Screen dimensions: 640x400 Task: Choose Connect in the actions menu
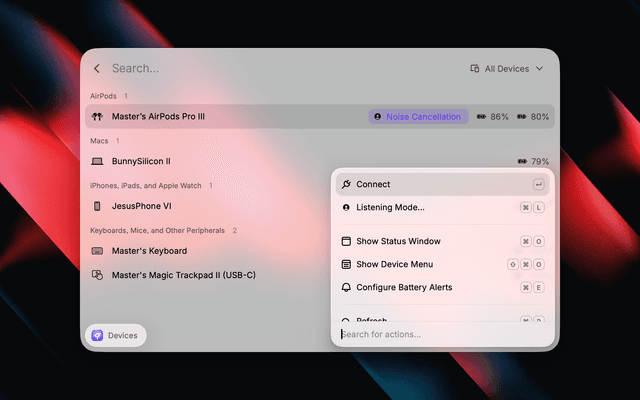(442, 184)
